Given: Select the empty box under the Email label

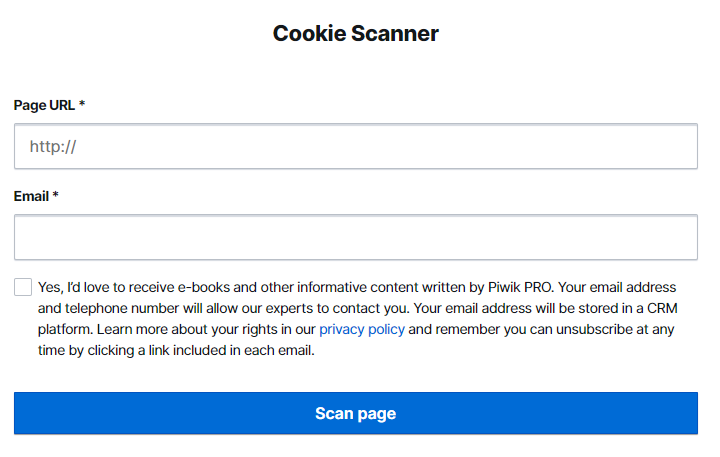Looking at the screenshot, I should pos(355,237).
